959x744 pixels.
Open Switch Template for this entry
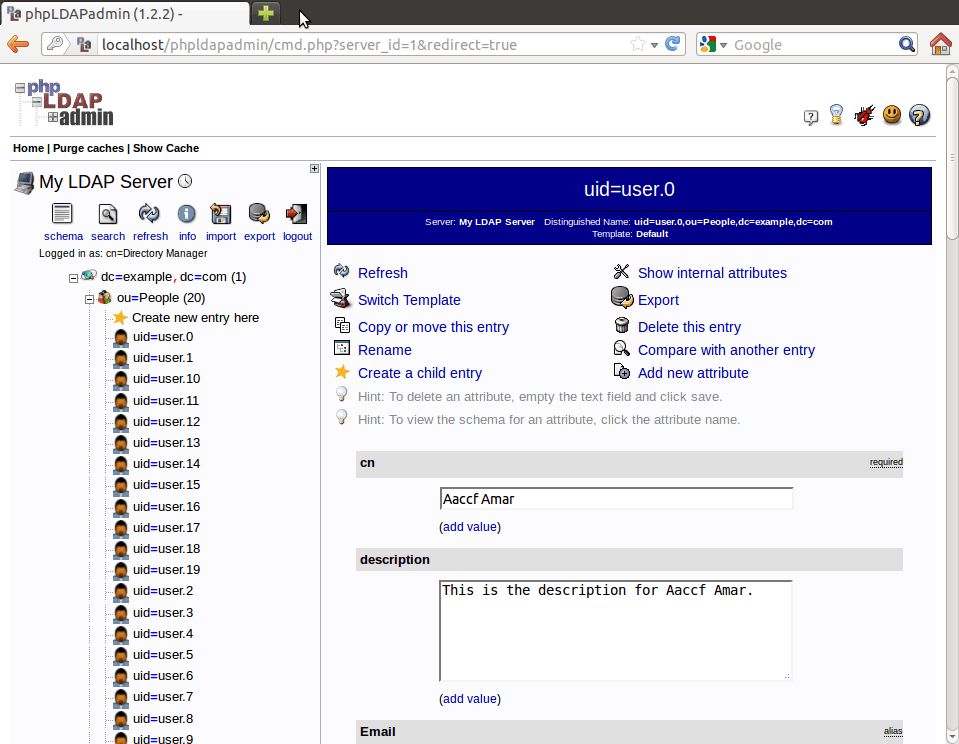409,299
